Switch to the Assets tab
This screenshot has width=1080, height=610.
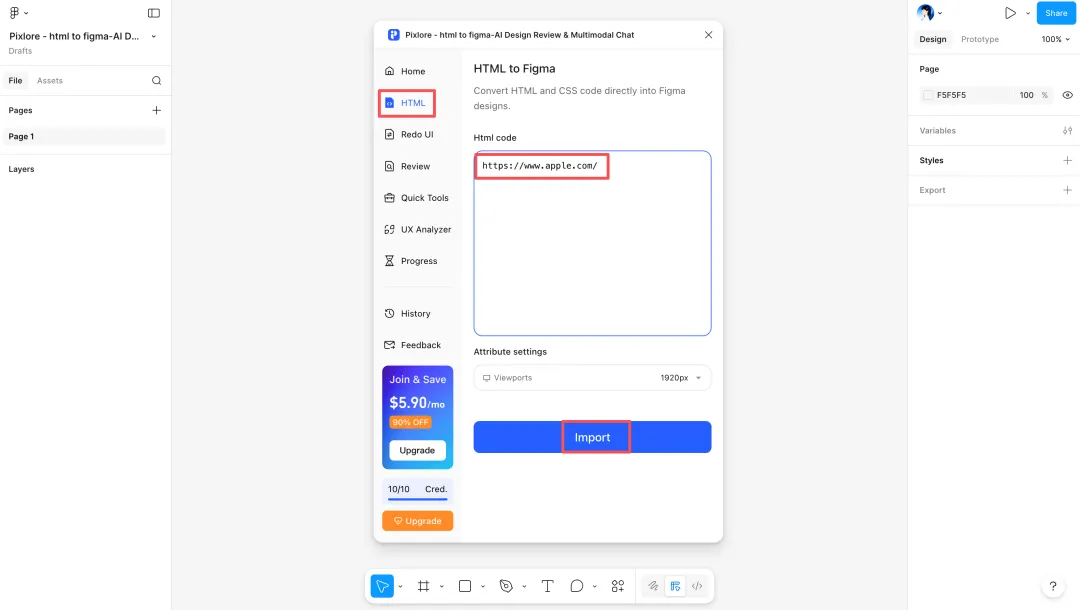click(50, 81)
